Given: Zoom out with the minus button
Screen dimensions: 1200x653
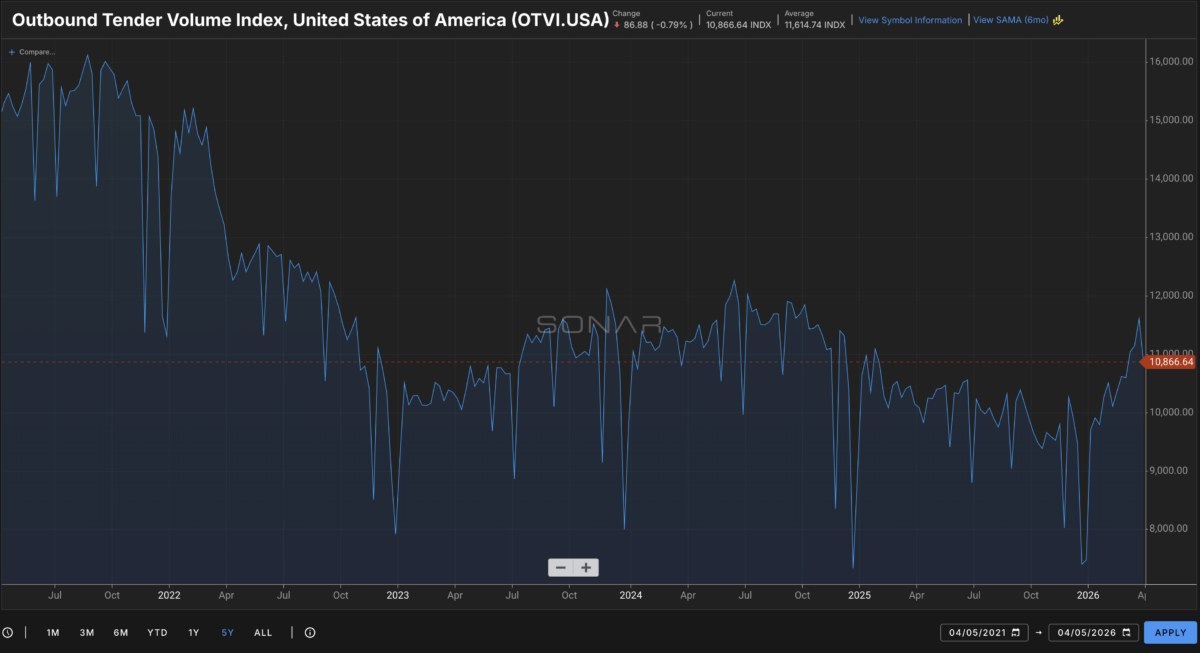Looking at the screenshot, I should [x=561, y=568].
